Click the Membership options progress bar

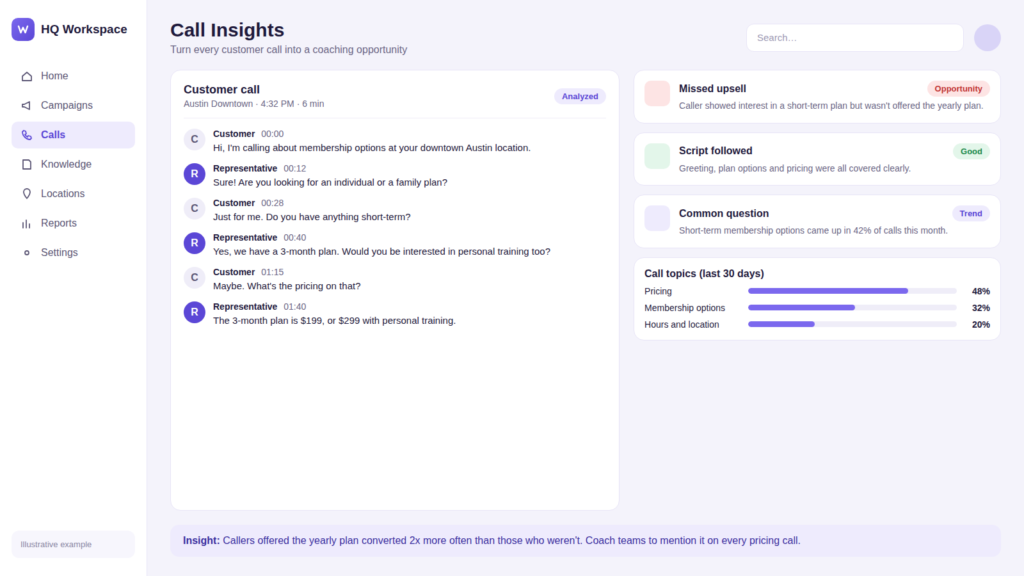852,308
